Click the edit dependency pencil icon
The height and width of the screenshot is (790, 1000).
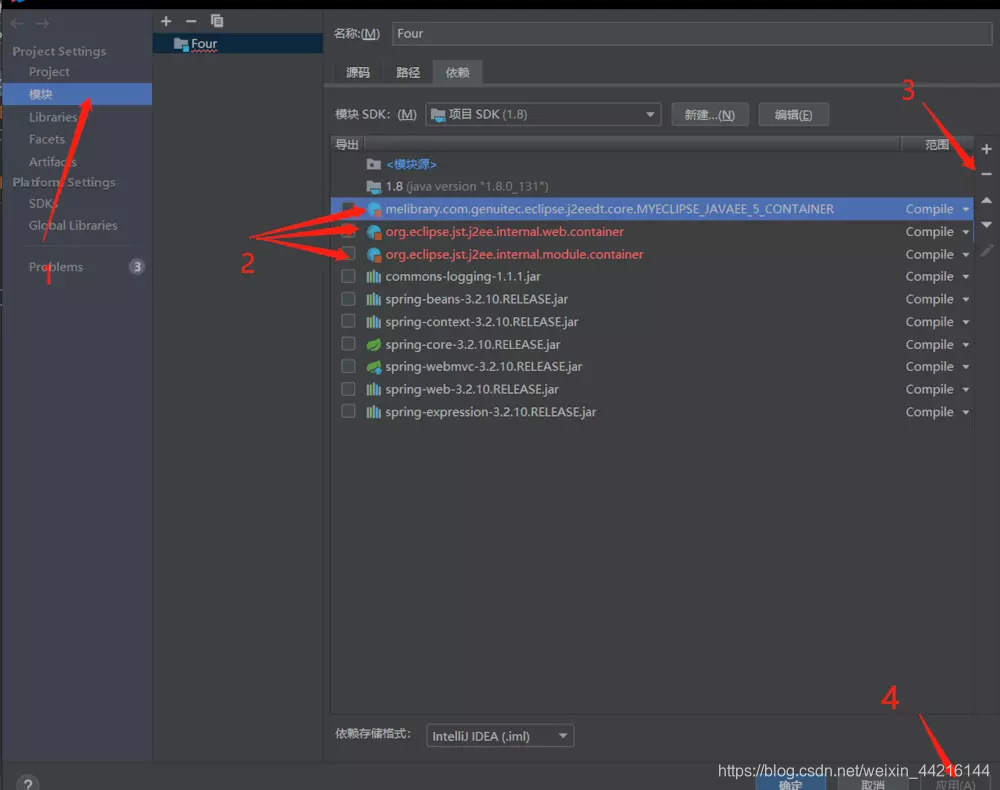pos(986,251)
